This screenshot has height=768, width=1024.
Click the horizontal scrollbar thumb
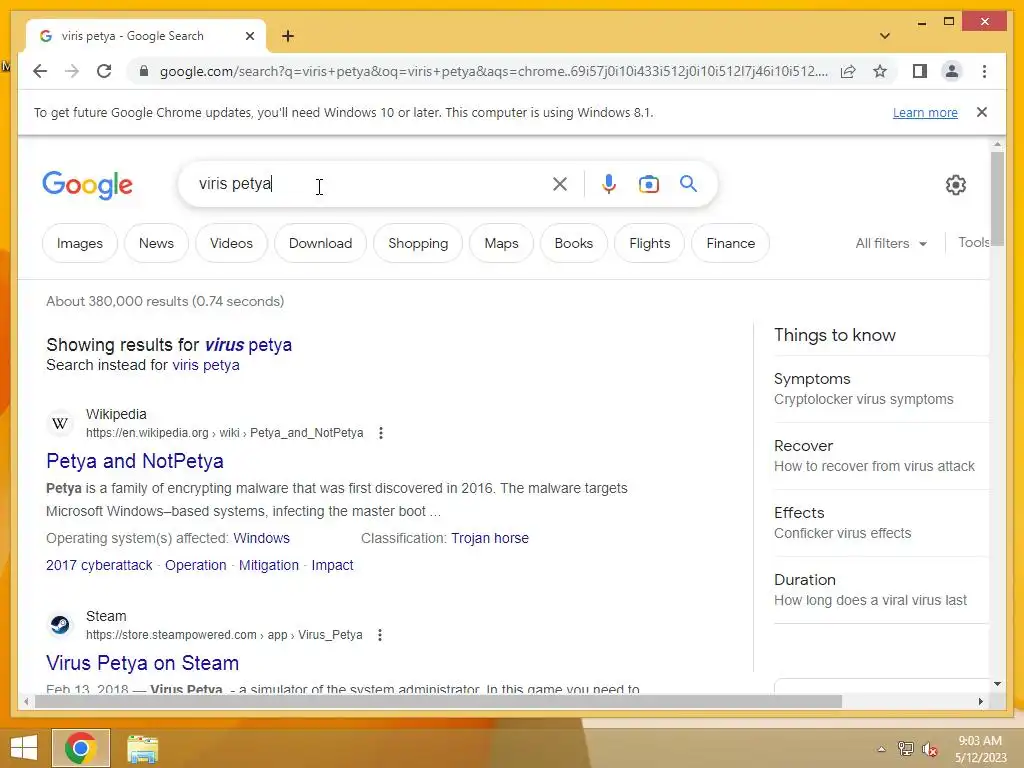438,701
